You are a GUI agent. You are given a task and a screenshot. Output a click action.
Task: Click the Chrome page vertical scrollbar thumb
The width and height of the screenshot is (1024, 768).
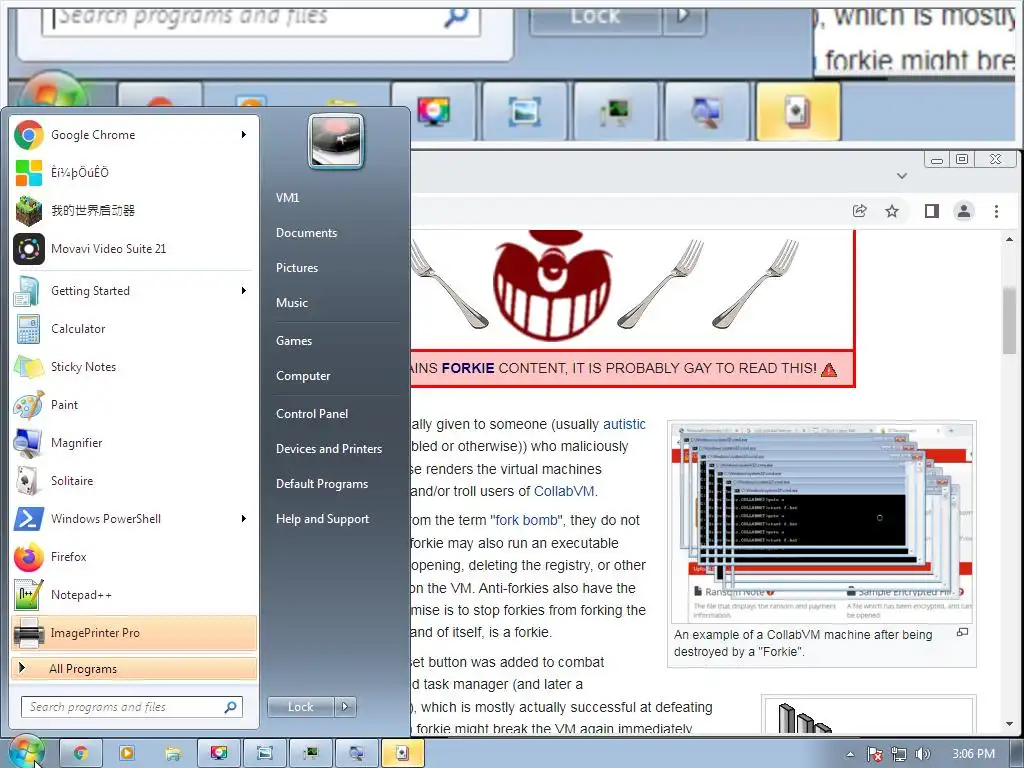click(x=1009, y=320)
